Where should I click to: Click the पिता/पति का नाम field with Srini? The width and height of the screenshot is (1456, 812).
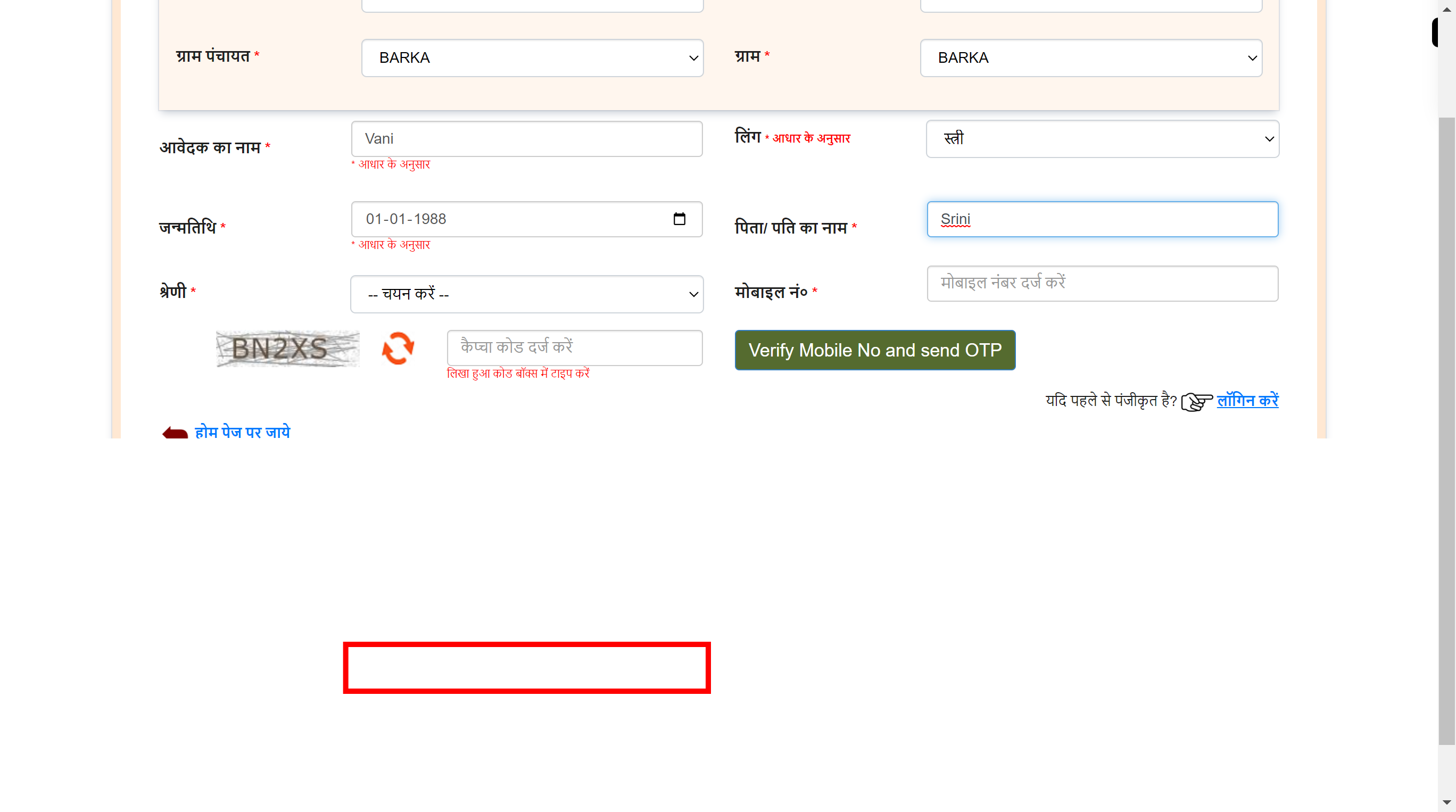[x=1102, y=219]
